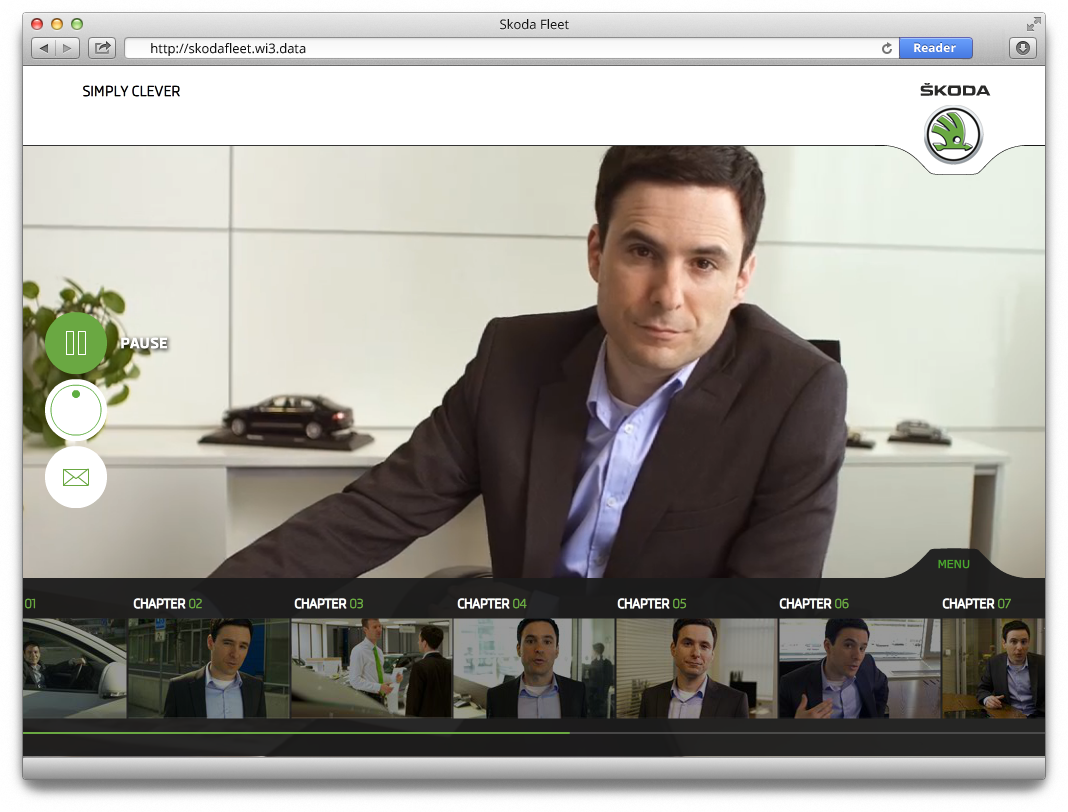Open the Reader view button
Screen dimensions: 1068x812
point(934,48)
